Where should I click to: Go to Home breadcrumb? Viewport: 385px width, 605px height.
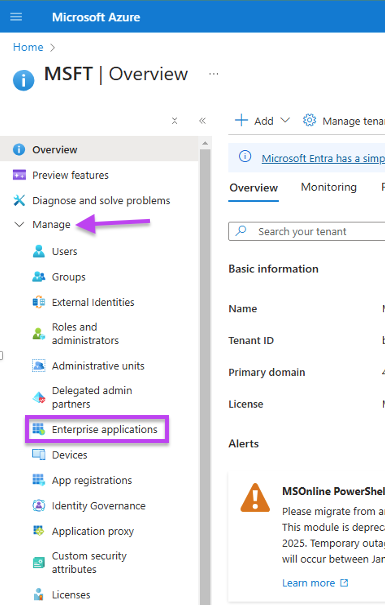pos(28,47)
